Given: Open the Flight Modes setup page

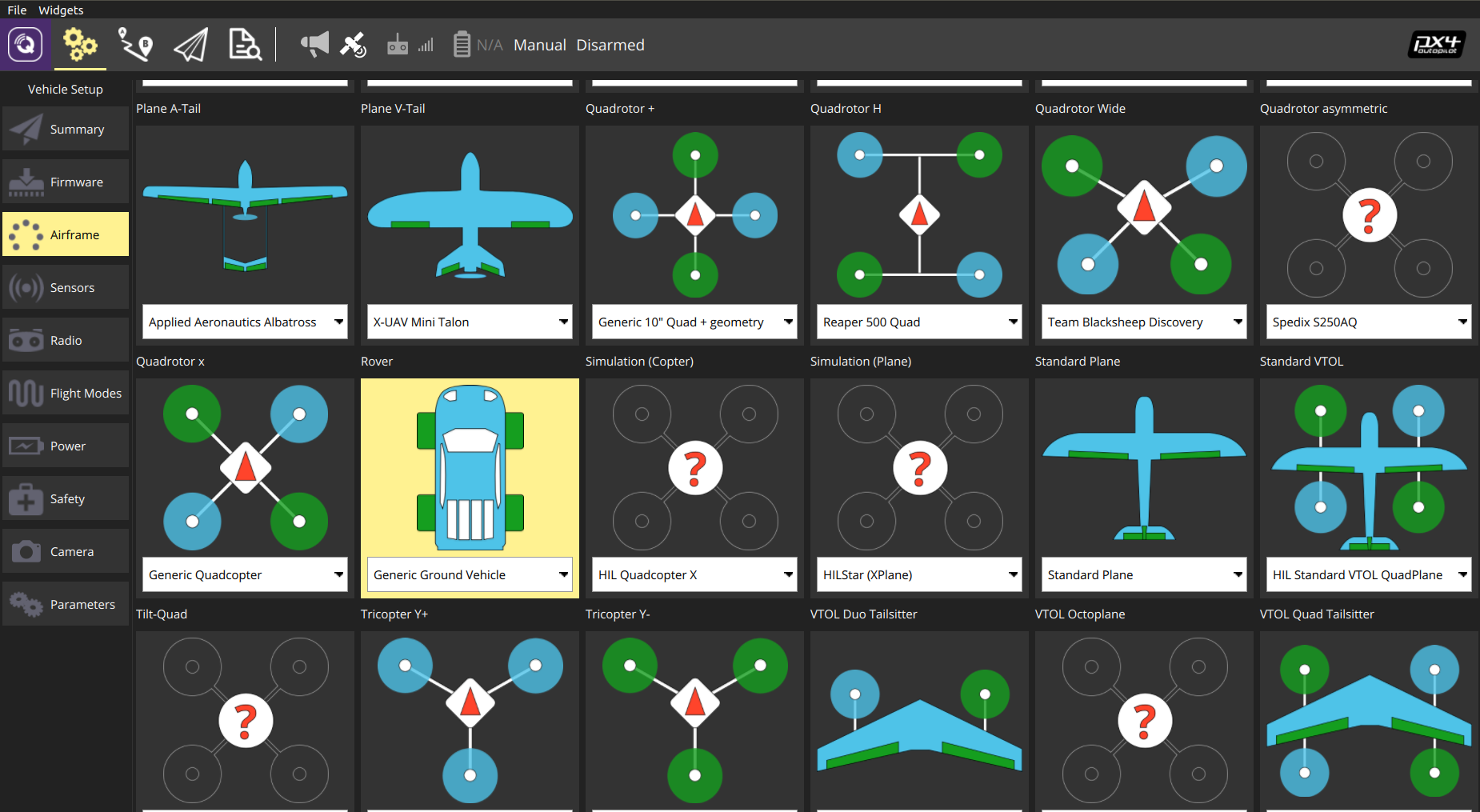Looking at the screenshot, I should pos(66,393).
